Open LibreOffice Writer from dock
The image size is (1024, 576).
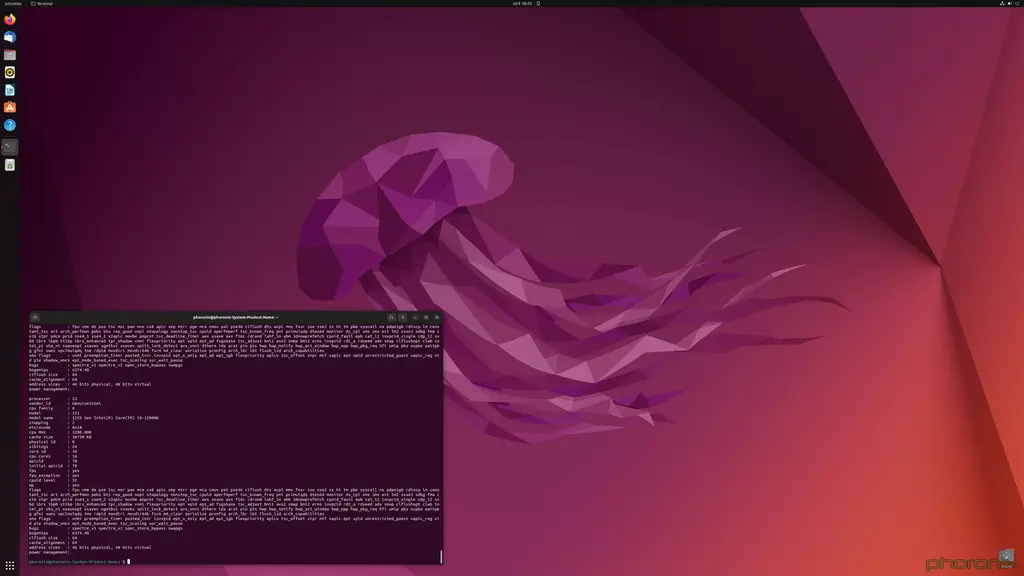(10, 90)
